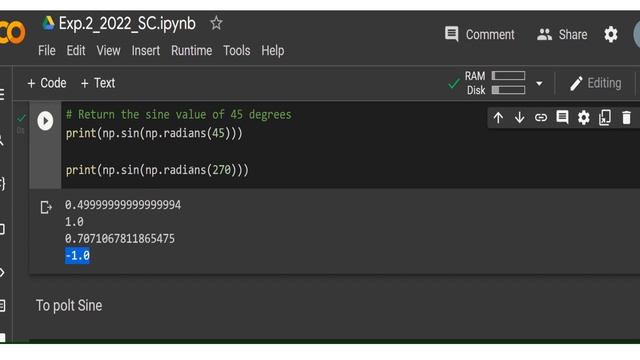This screenshot has width=640, height=360.
Task: Click the highlighted -1.0 output
Action: pos(77,256)
